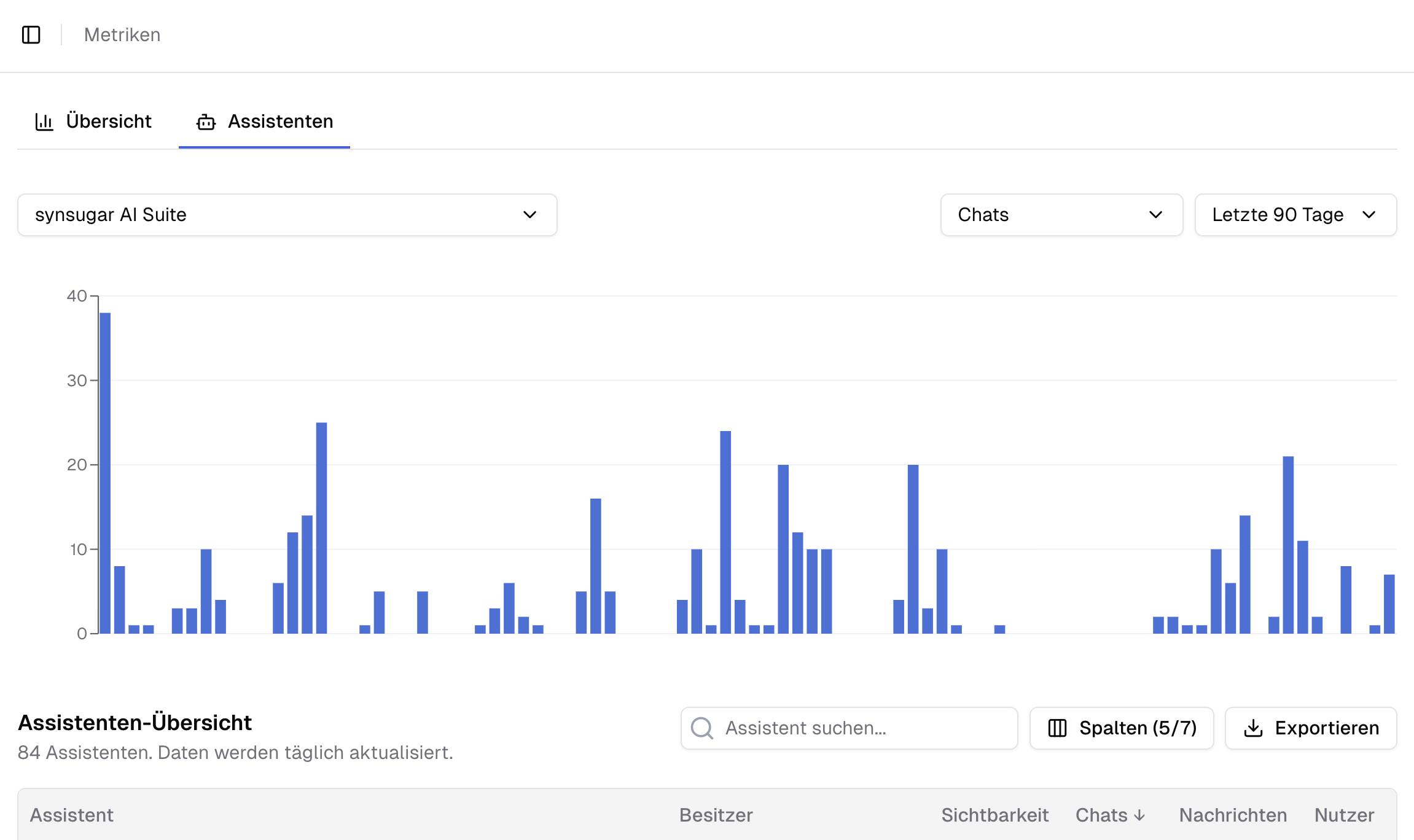Switch to the Übersicht tab

point(109,121)
